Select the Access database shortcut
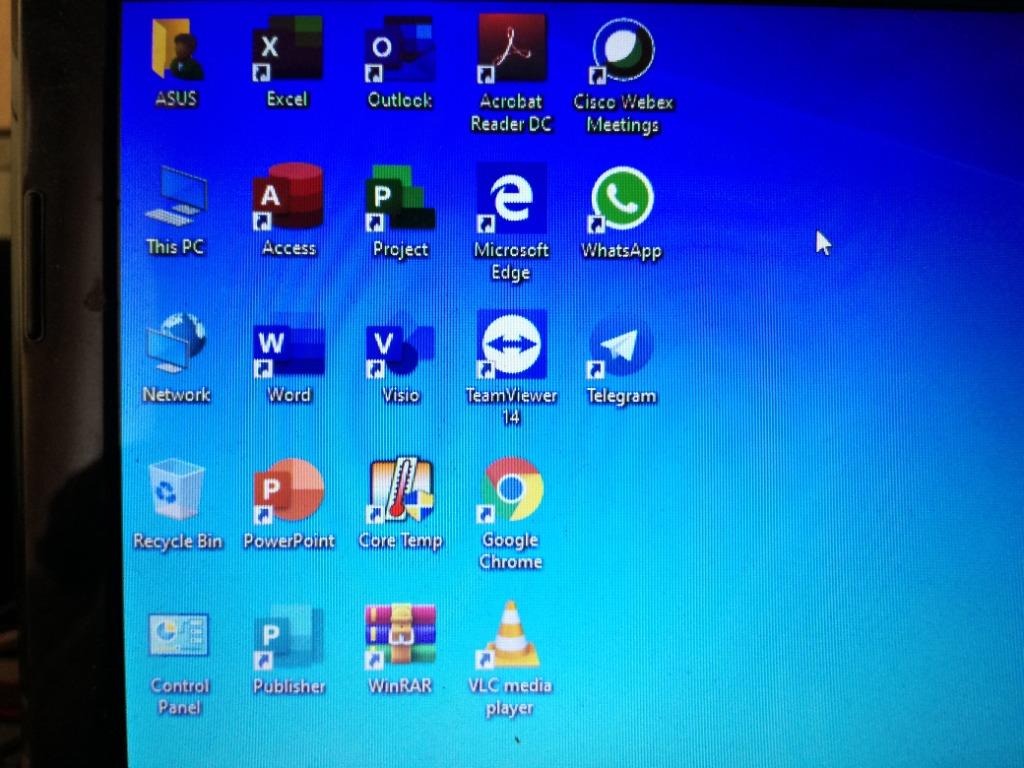Screen dimensions: 1024x768 click(x=288, y=198)
